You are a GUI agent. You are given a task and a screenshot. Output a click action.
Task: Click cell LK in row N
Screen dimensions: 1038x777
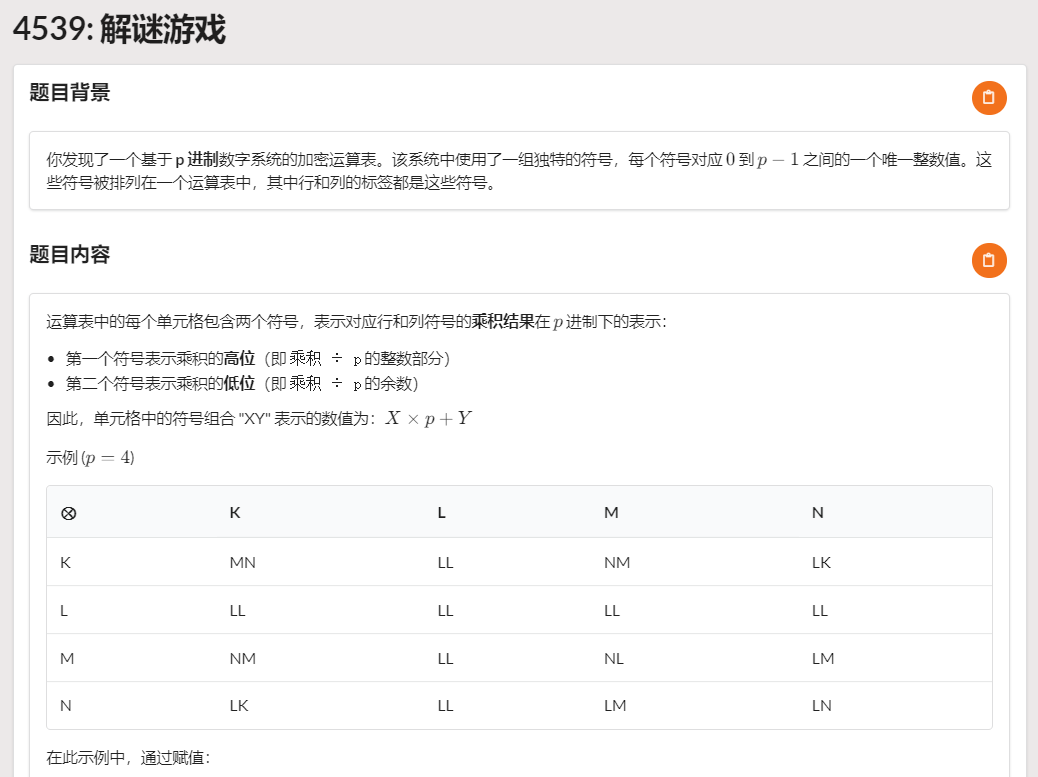pyautogui.click(x=239, y=706)
